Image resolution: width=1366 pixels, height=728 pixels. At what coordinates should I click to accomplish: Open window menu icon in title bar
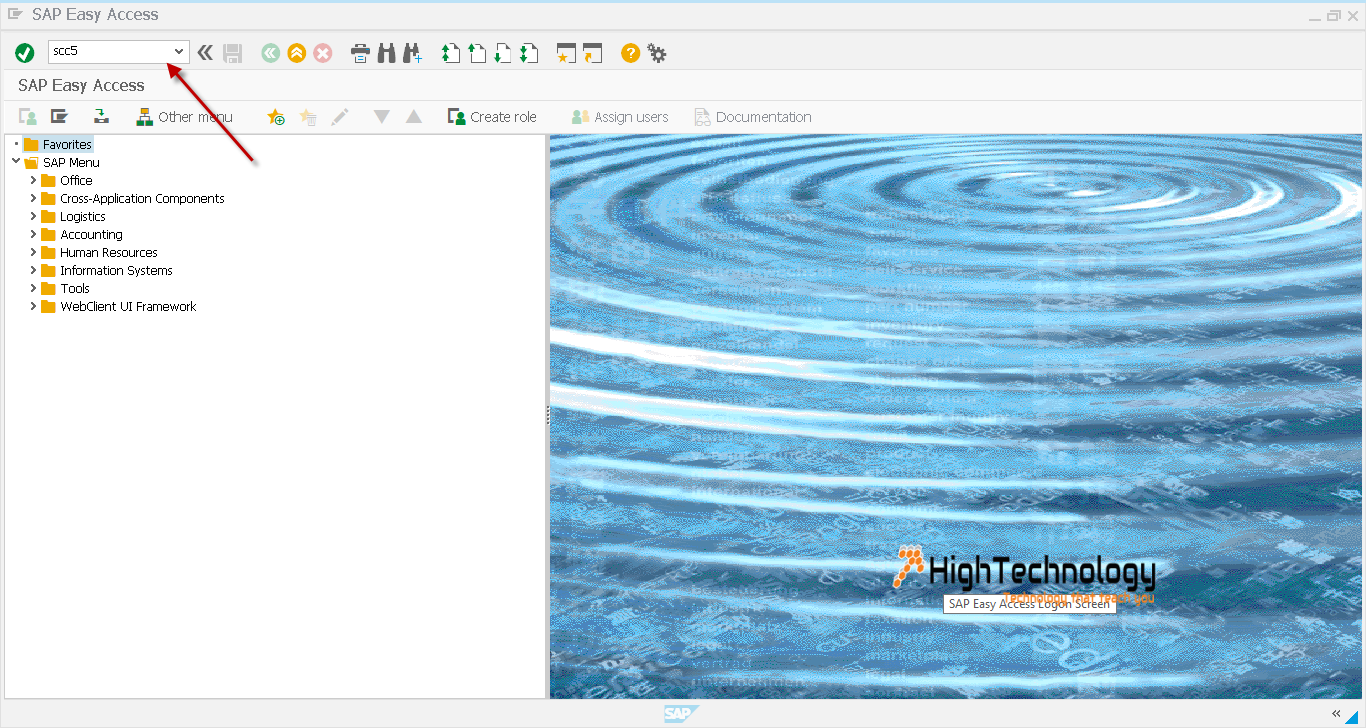click(15, 14)
